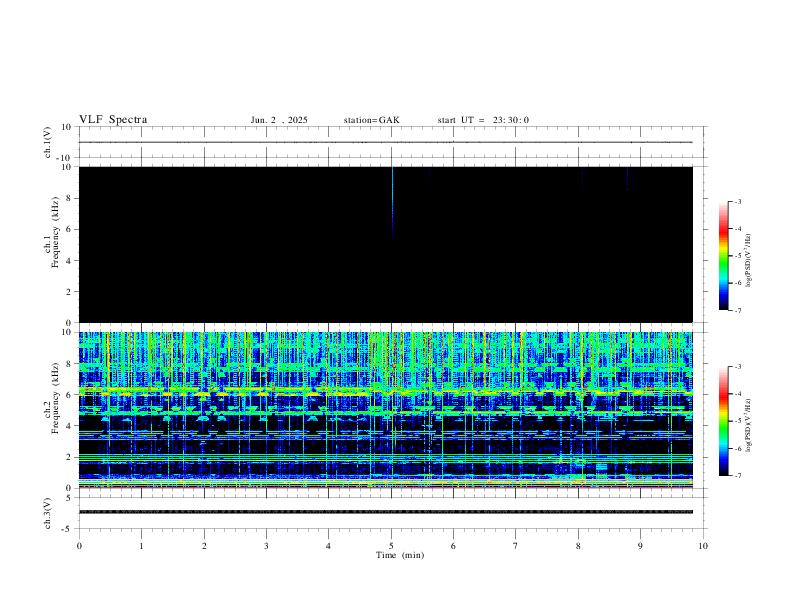Click the "-5" label on ch.1 color bar
This screenshot has width=792, height=612.
[738, 256]
